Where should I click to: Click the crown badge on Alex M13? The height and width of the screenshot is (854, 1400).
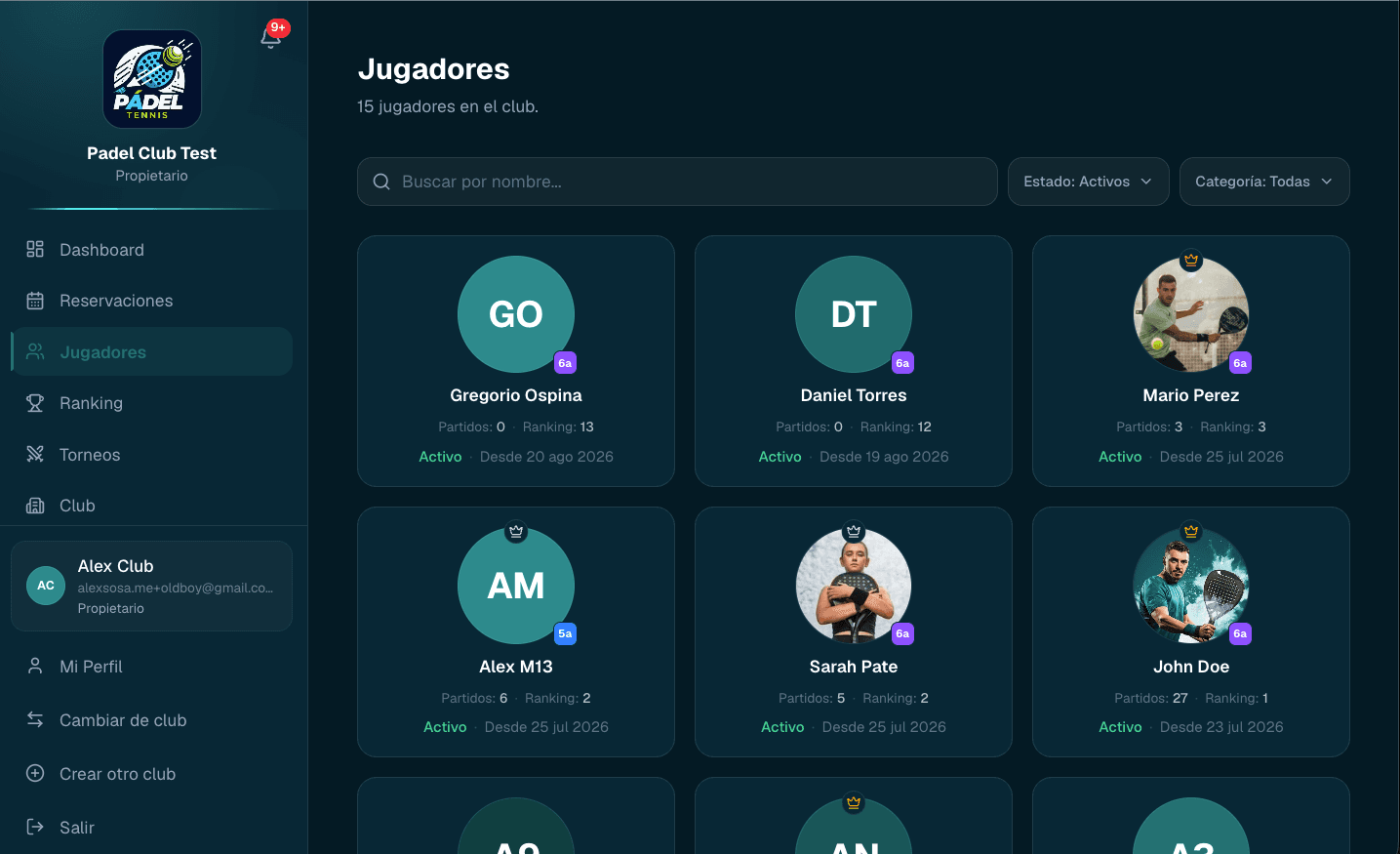coord(516,532)
